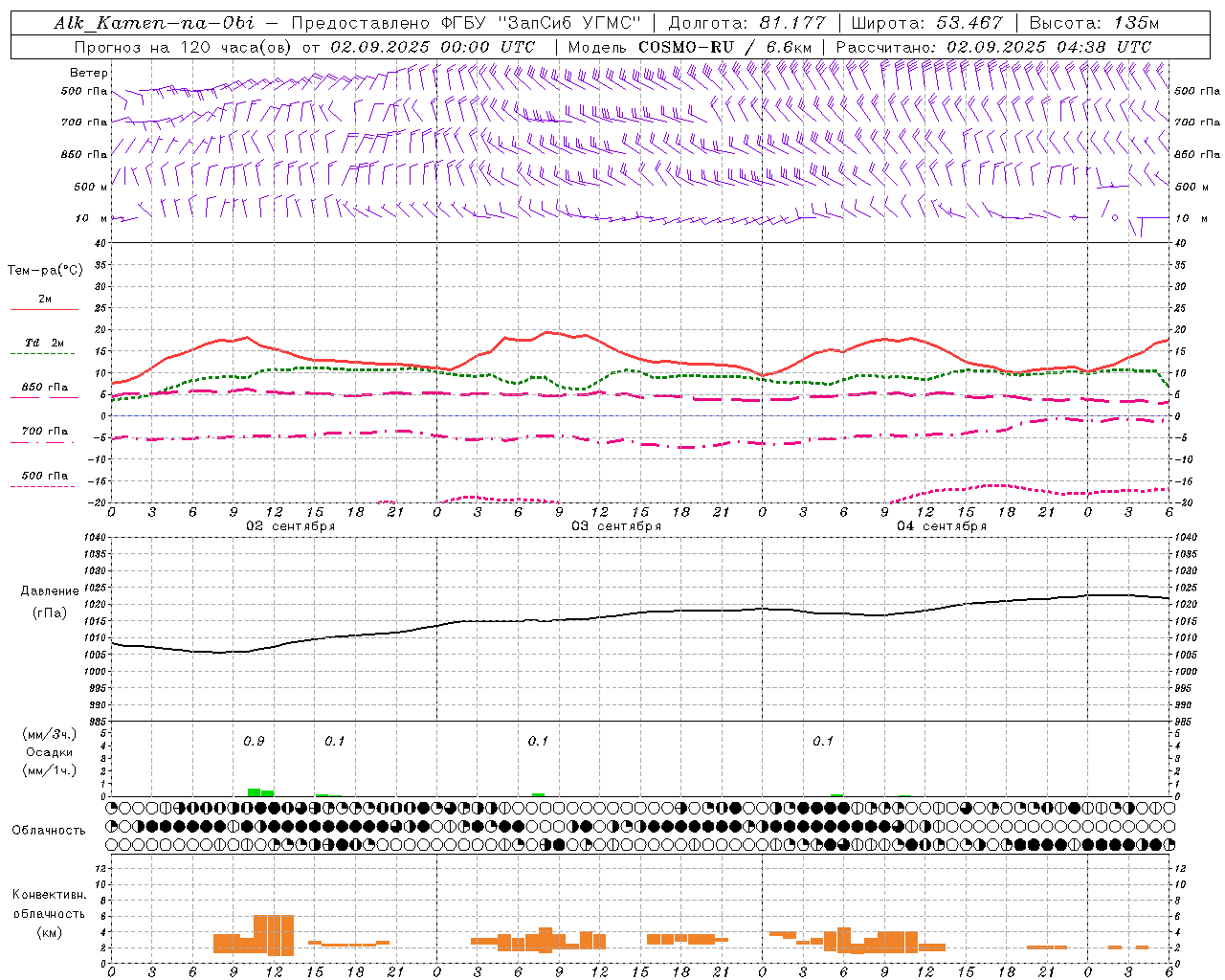Click the 700 гПа temperature legend entry
The width and height of the screenshot is (1225, 980).
pyautogui.click(x=45, y=431)
